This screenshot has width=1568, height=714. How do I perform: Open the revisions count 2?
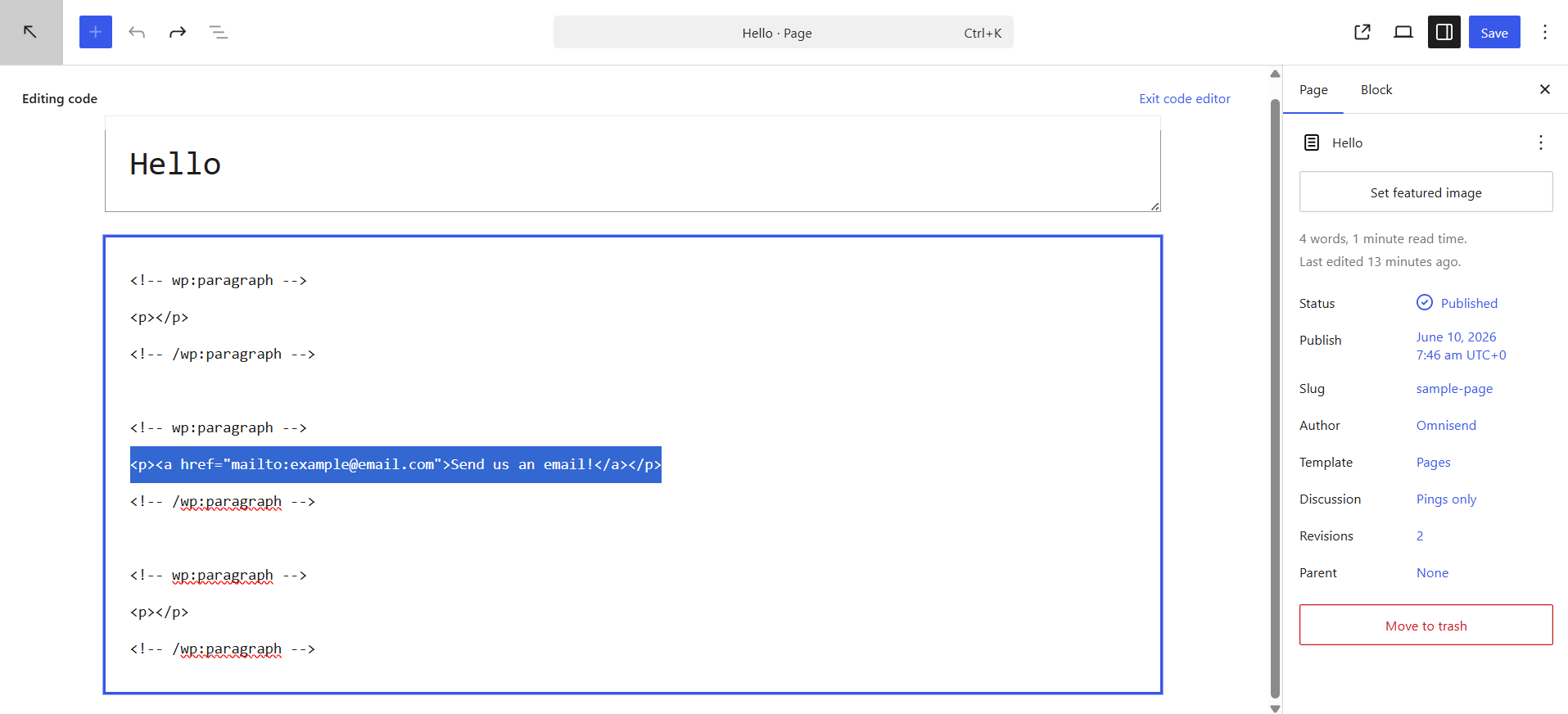click(1420, 535)
